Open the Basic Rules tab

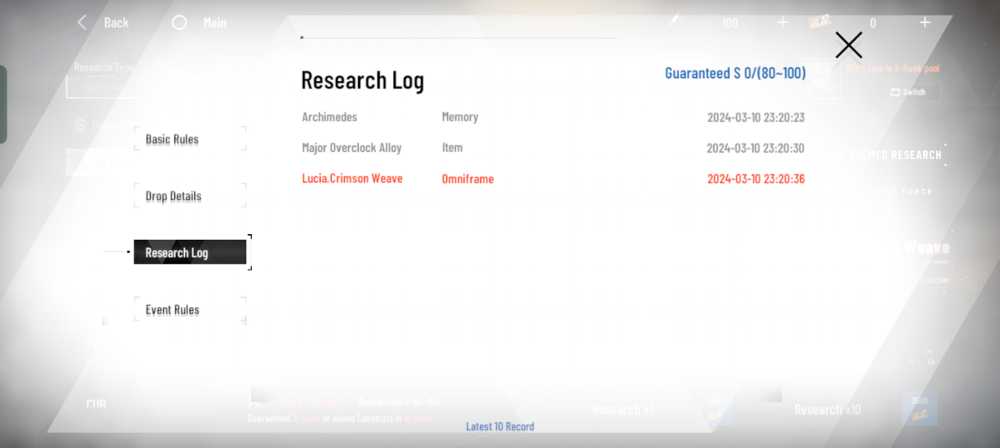189,139
